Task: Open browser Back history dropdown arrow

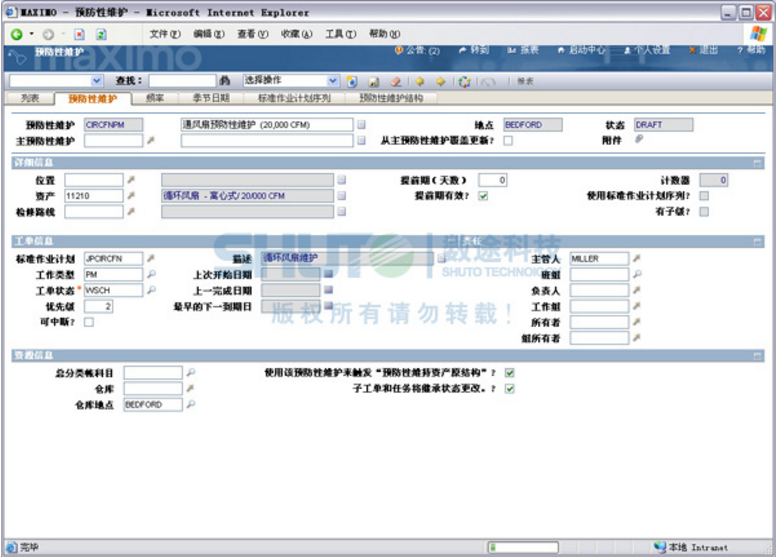Action: pyautogui.click(x=32, y=34)
